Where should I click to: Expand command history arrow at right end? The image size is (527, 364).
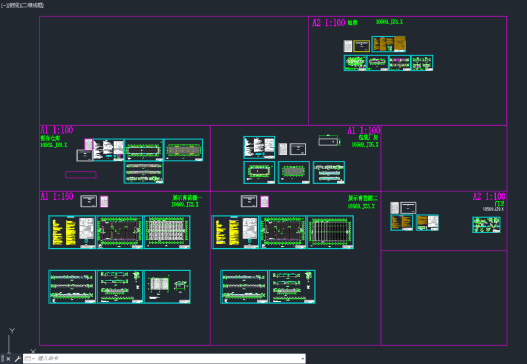(x=303, y=359)
